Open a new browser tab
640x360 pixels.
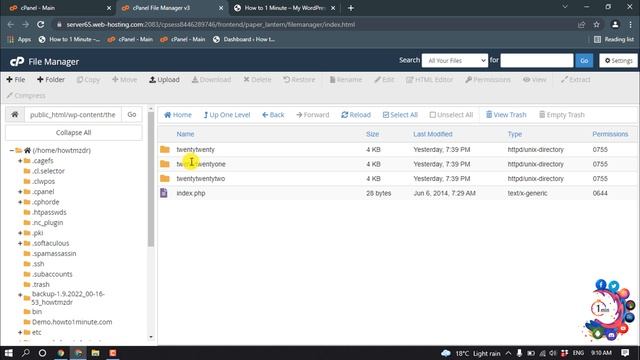coord(351,8)
